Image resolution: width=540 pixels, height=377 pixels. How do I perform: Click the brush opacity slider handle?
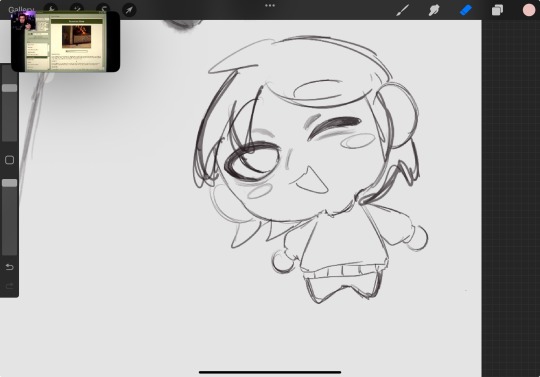tap(10, 183)
